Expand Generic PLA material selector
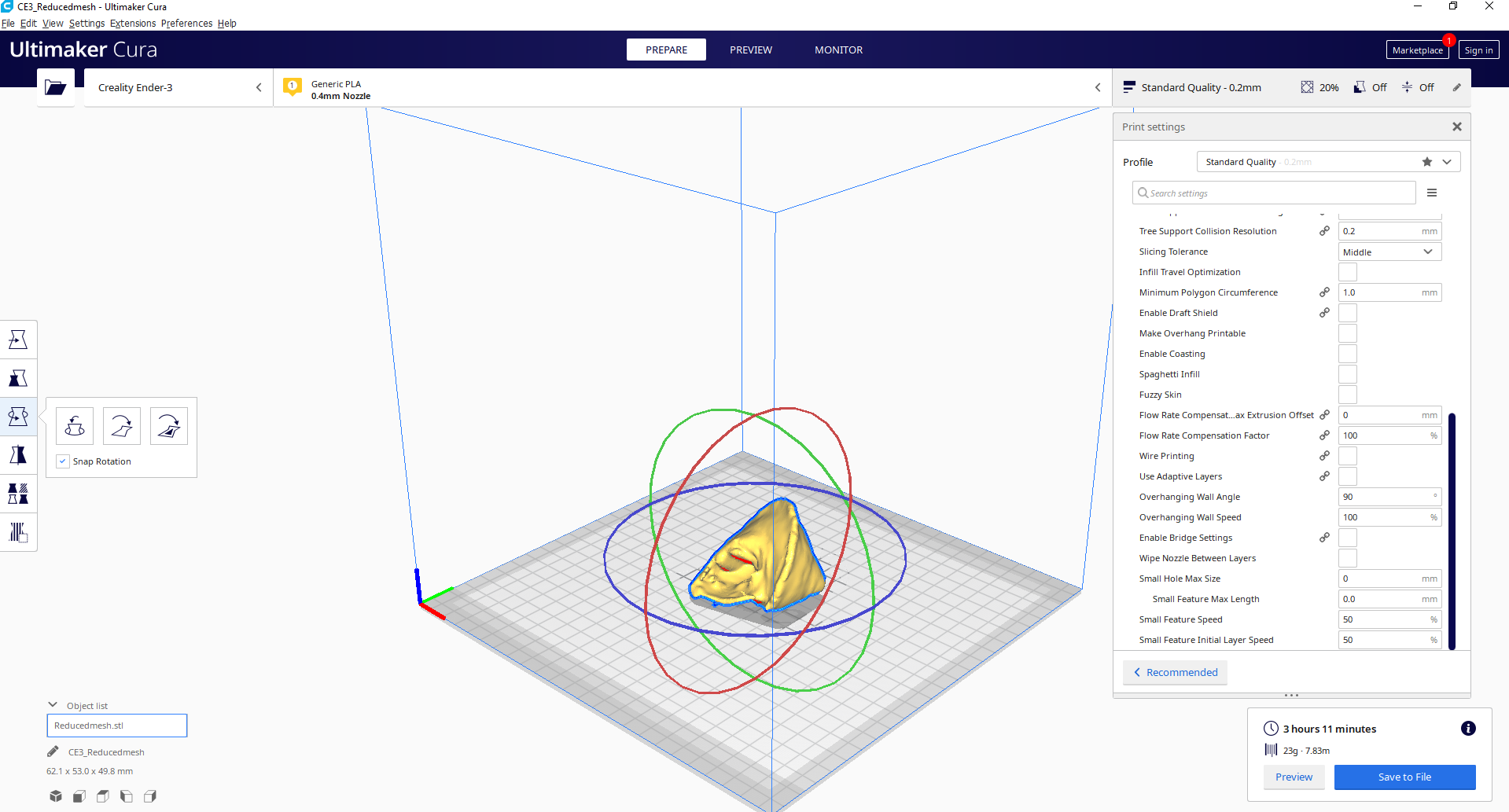The height and width of the screenshot is (812, 1509). tap(693, 87)
